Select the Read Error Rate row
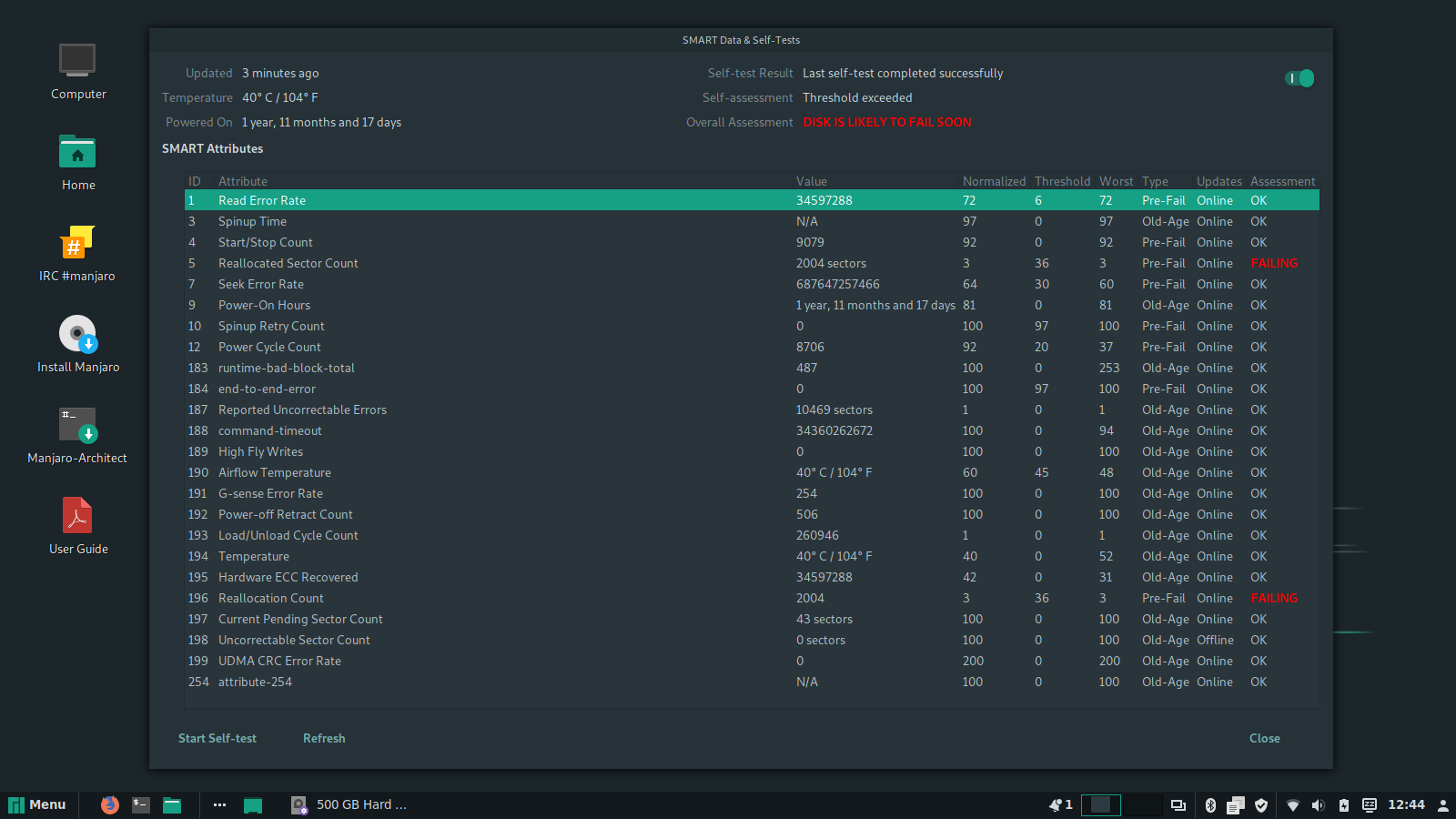The image size is (1456, 819). (752, 200)
